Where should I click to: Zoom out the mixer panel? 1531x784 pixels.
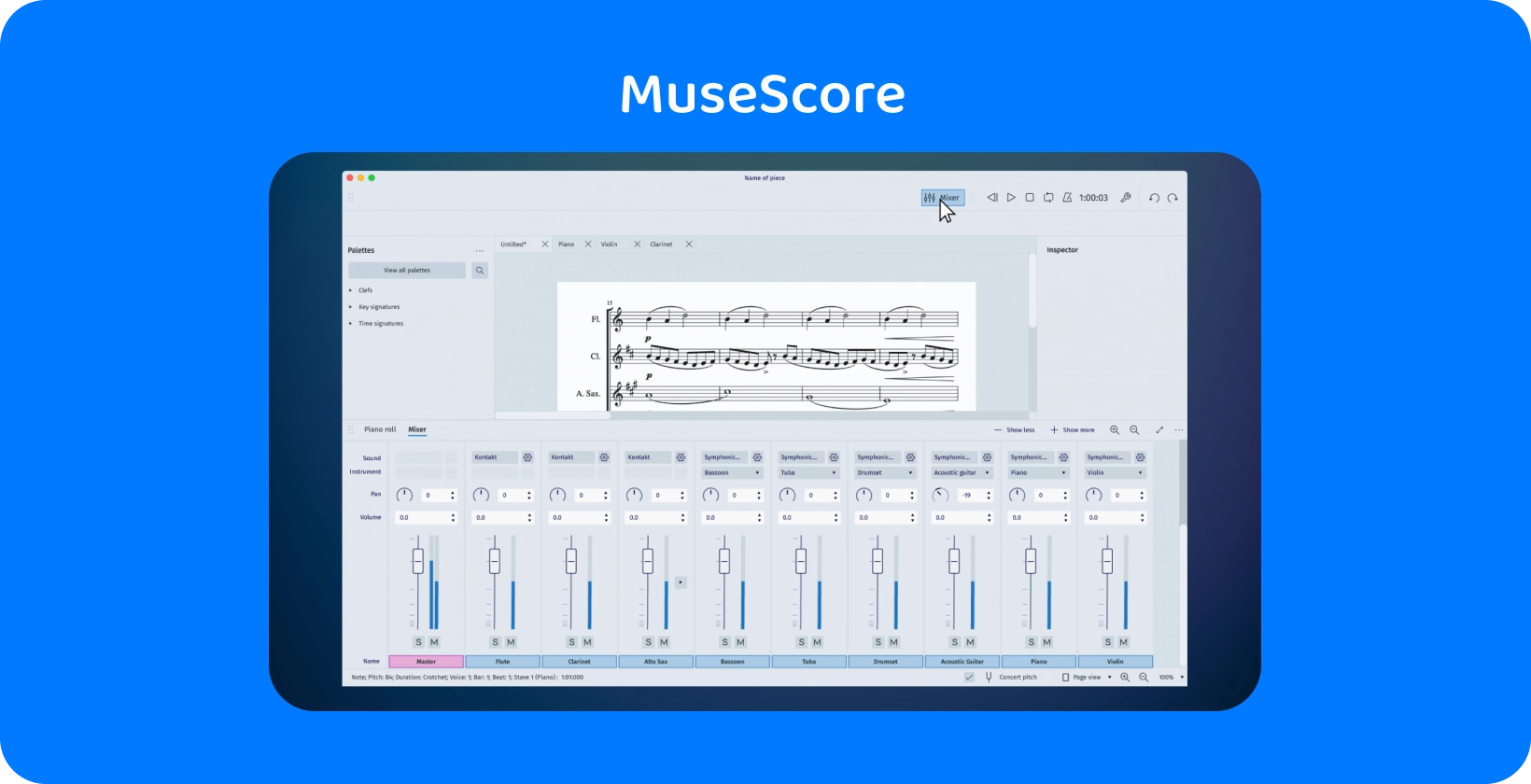tap(1134, 430)
